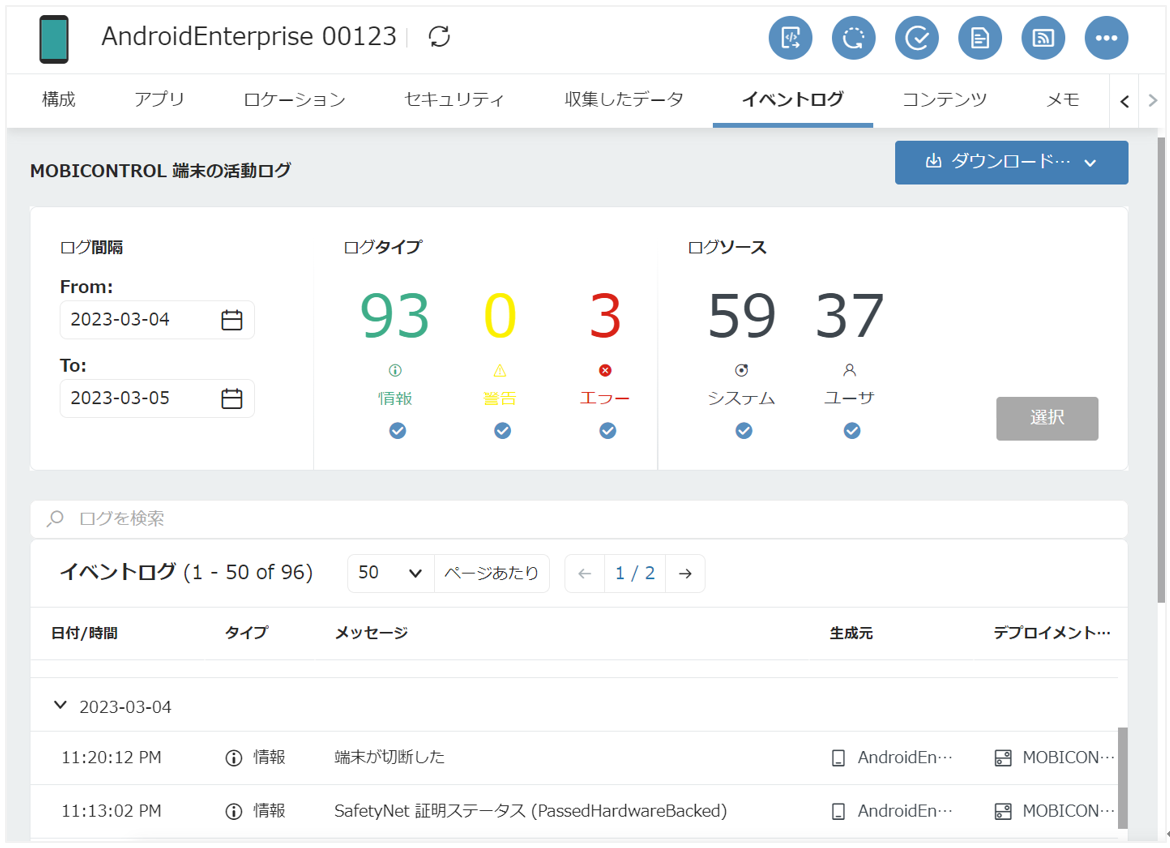Click the 3 エラー count
Viewport: 1170px width, 848px height.
pyautogui.click(x=605, y=317)
